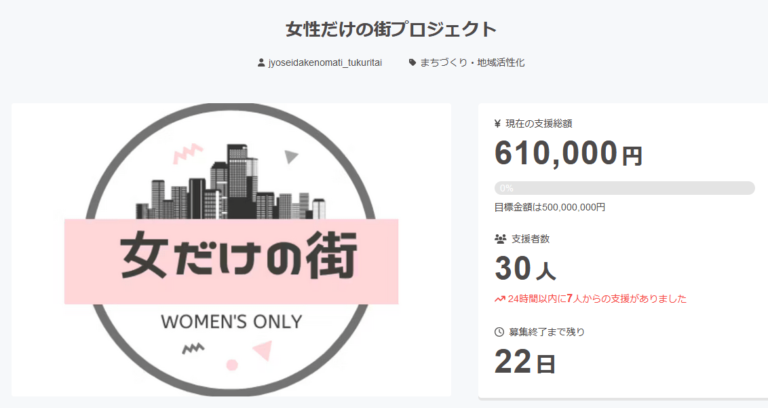
Task: Click the 22日 remaining days figure
Action: [x=525, y=362]
